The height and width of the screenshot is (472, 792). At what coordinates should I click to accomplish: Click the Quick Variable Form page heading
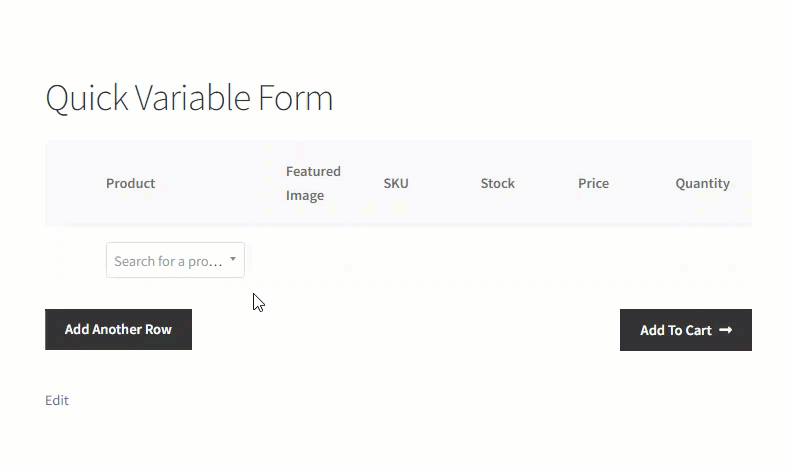[189, 98]
